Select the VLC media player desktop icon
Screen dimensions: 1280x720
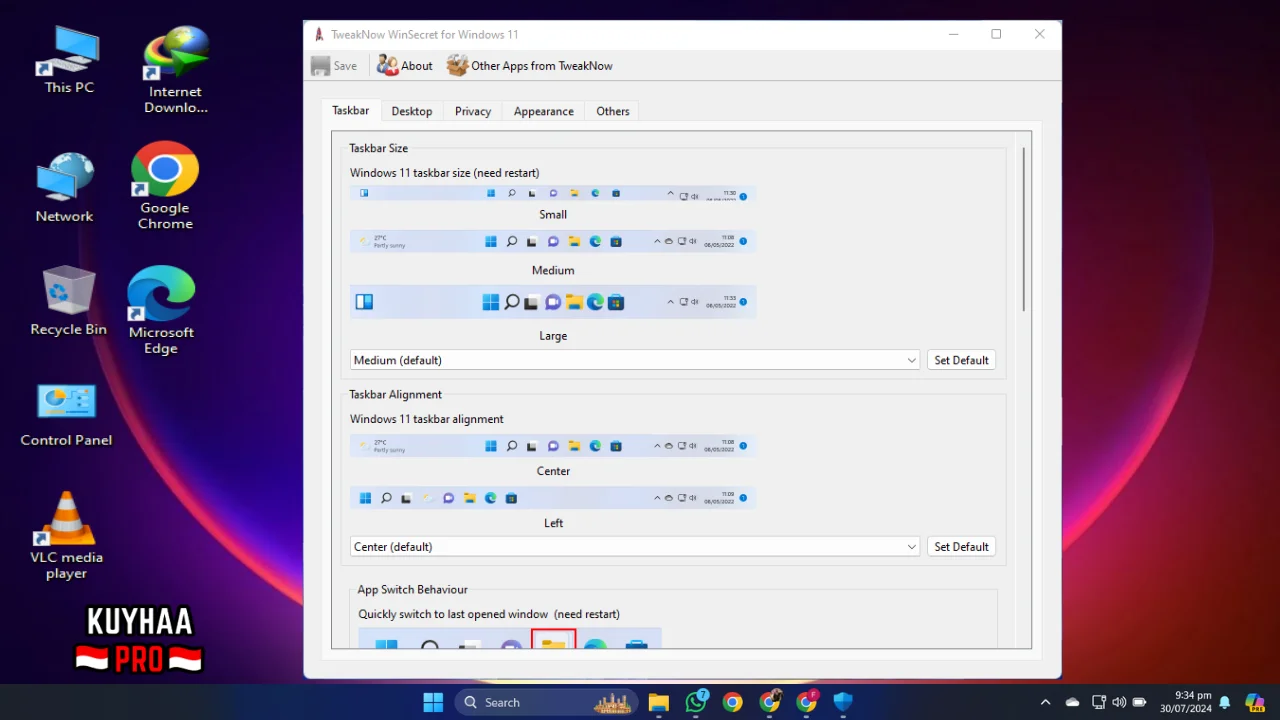pyautogui.click(x=66, y=535)
